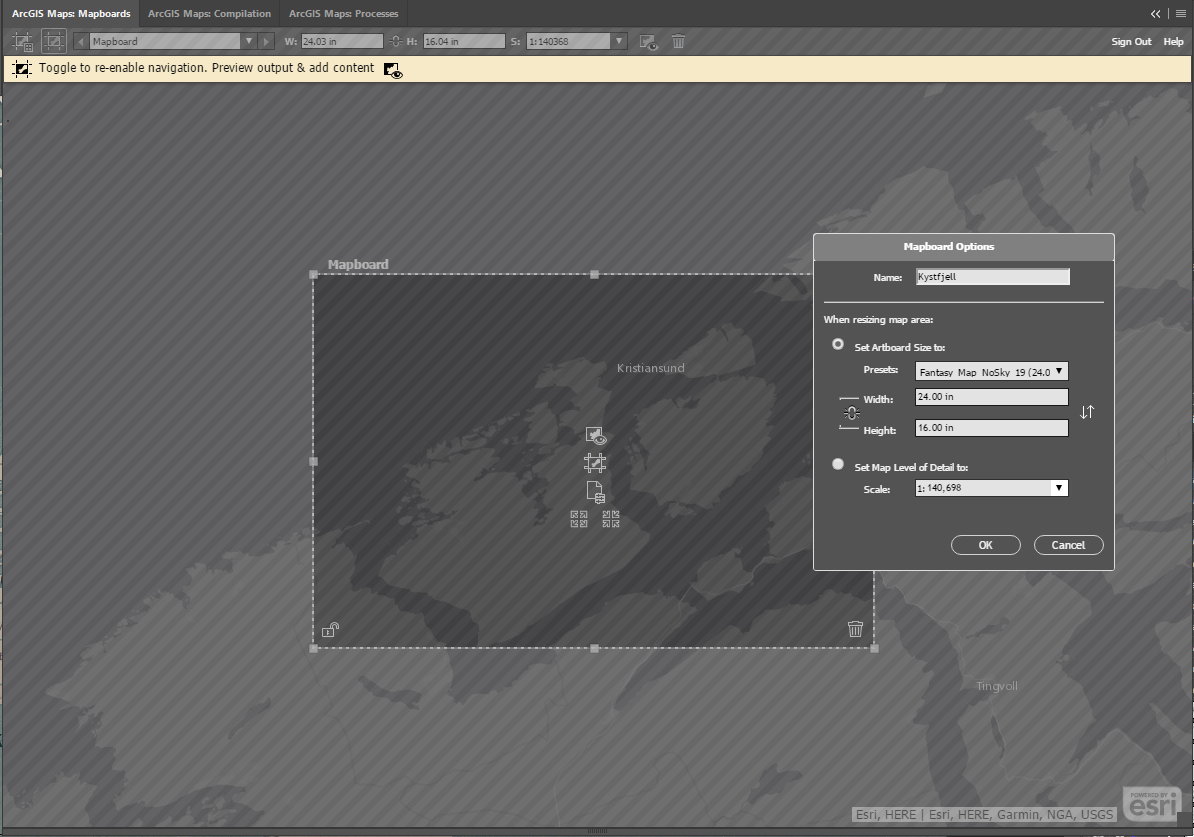The width and height of the screenshot is (1194, 837).
Task: Click Sign Out
Action: 1131,41
